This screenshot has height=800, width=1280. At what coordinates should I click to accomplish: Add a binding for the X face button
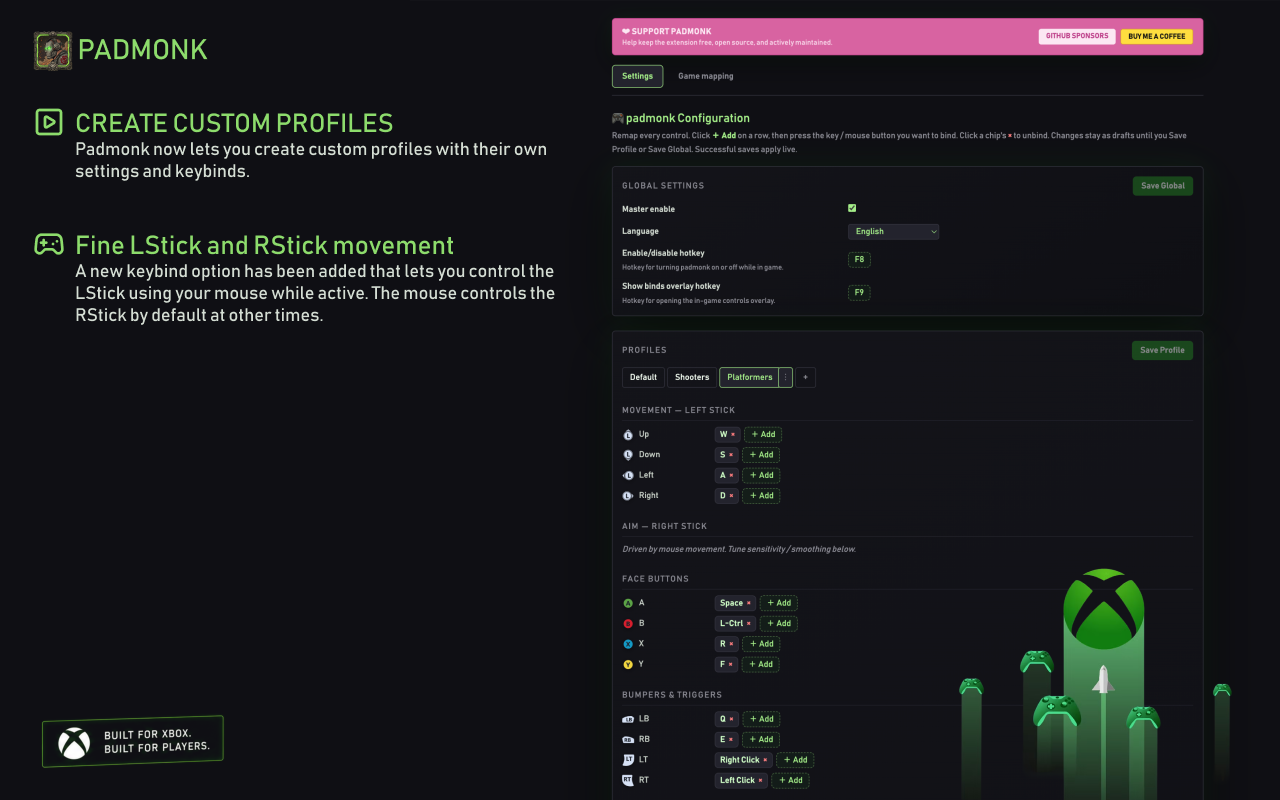pos(761,644)
